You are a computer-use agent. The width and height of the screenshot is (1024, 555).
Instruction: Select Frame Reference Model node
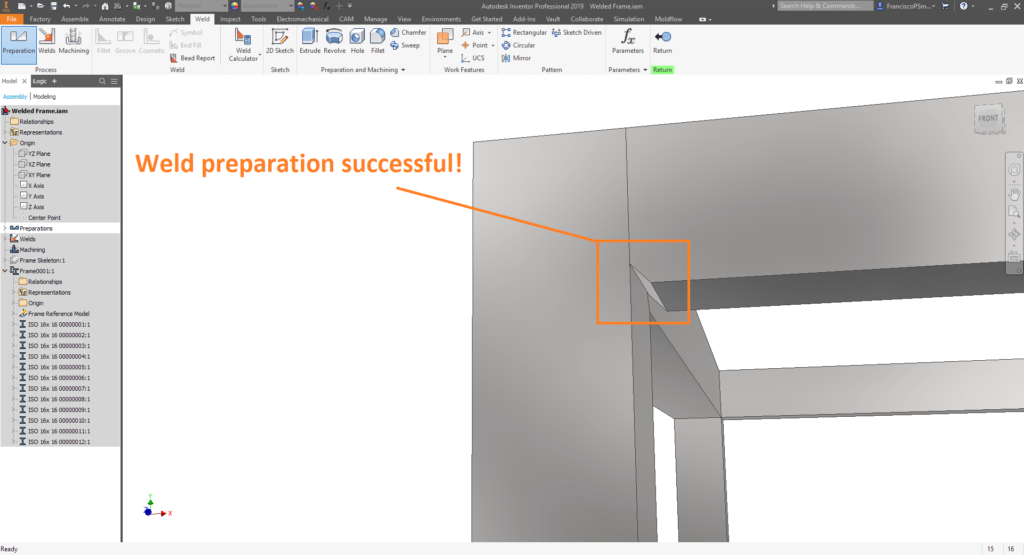(x=54, y=313)
